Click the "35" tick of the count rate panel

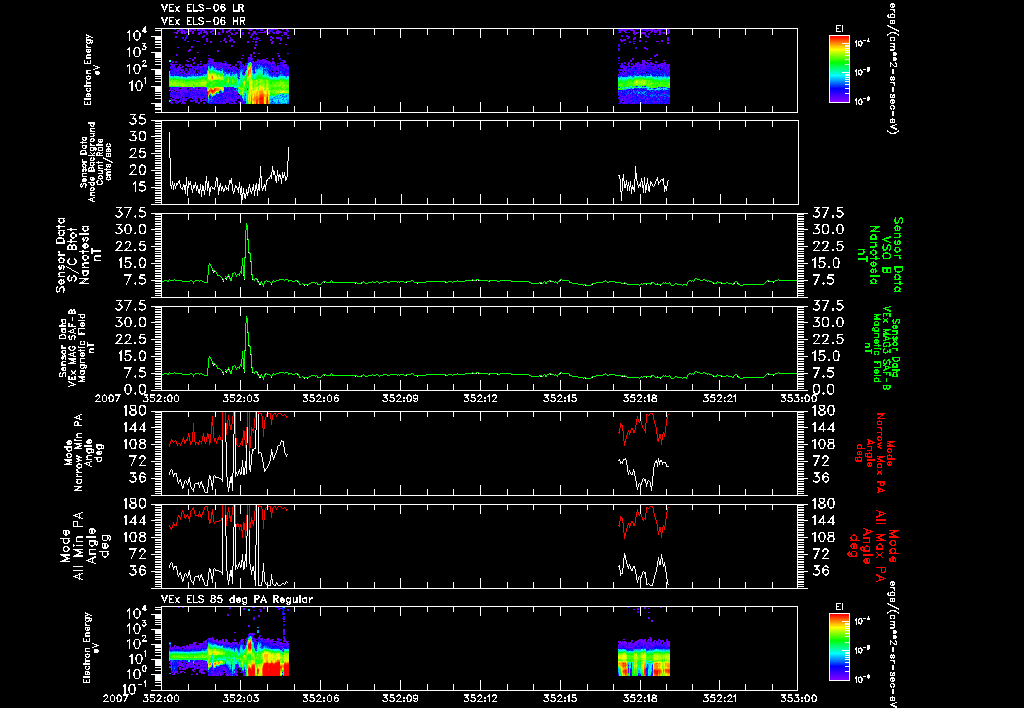[x=137, y=120]
